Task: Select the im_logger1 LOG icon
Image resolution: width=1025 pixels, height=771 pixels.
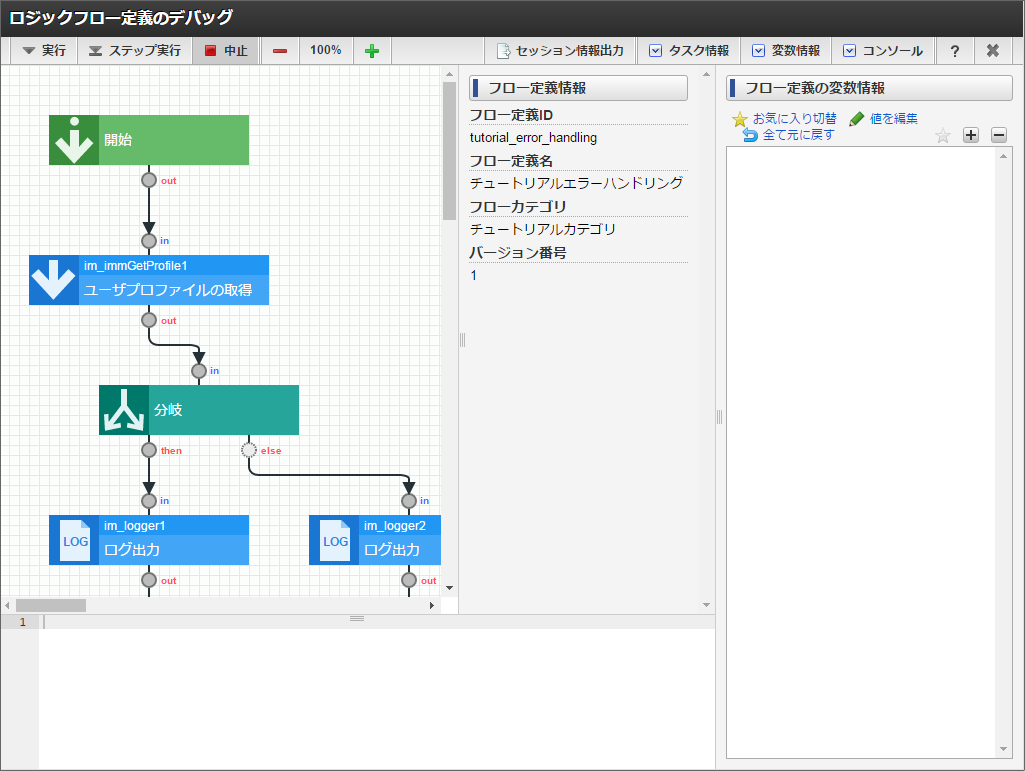Action: [74, 540]
